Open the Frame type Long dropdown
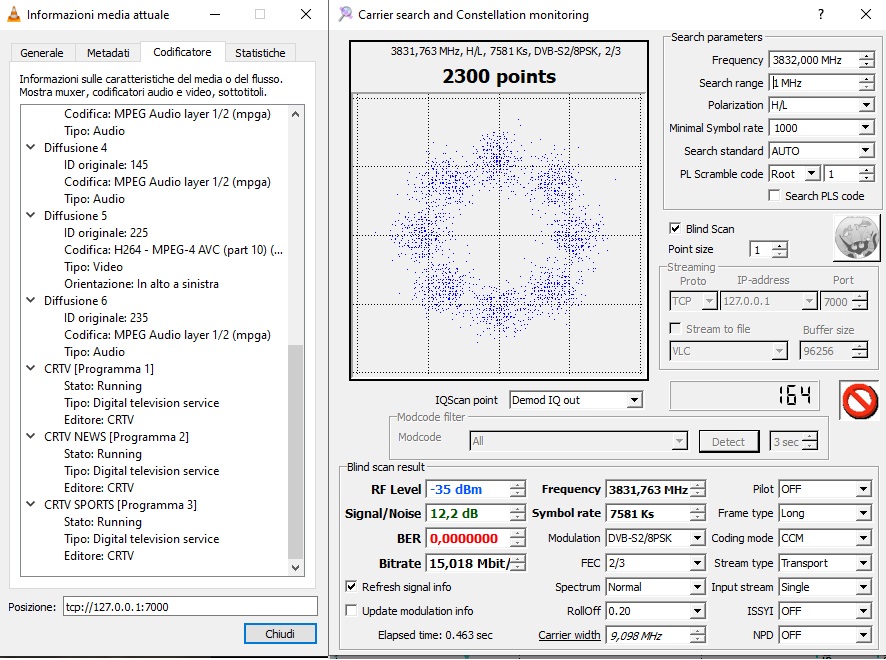 [863, 513]
